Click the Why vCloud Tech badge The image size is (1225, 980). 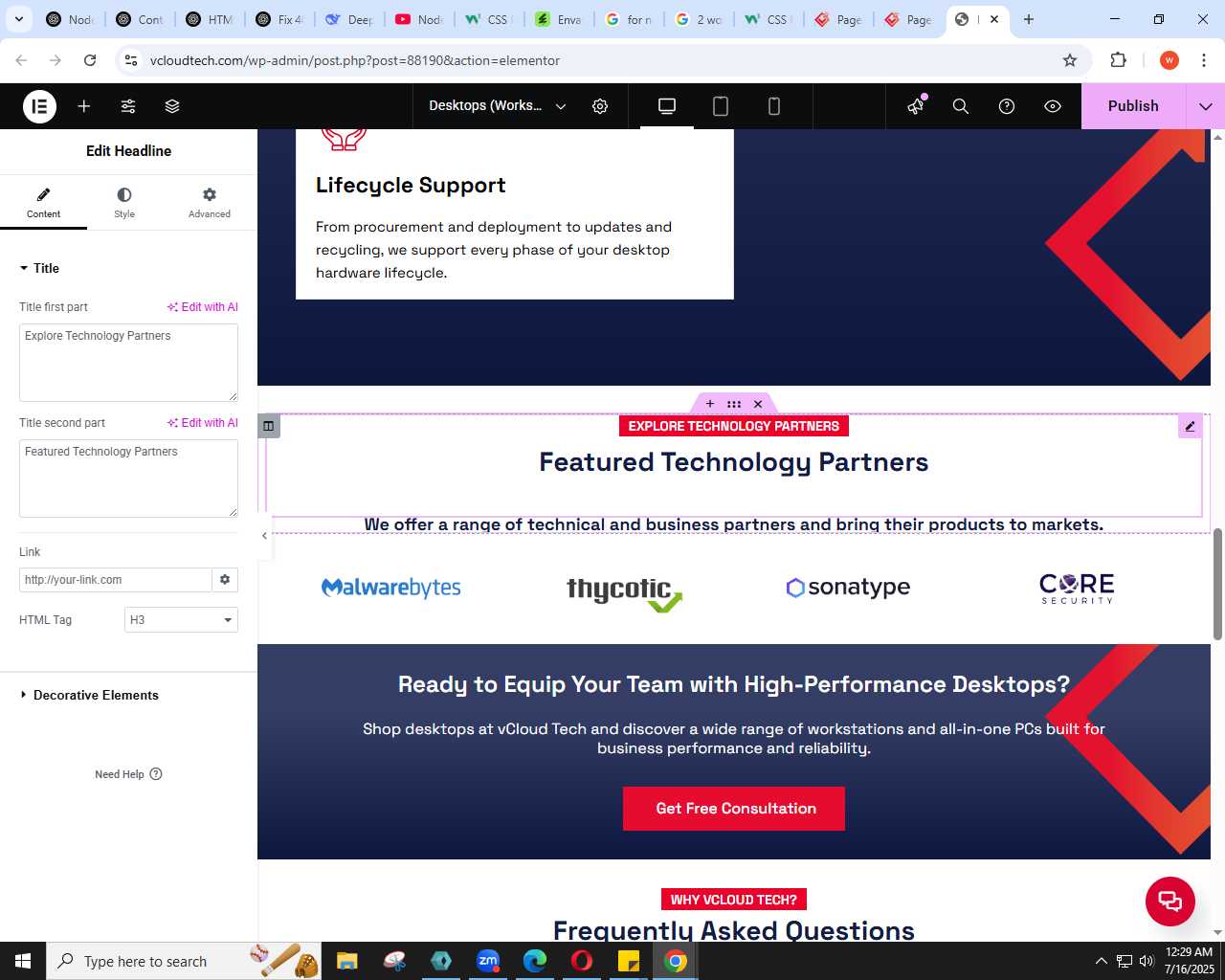(x=734, y=900)
